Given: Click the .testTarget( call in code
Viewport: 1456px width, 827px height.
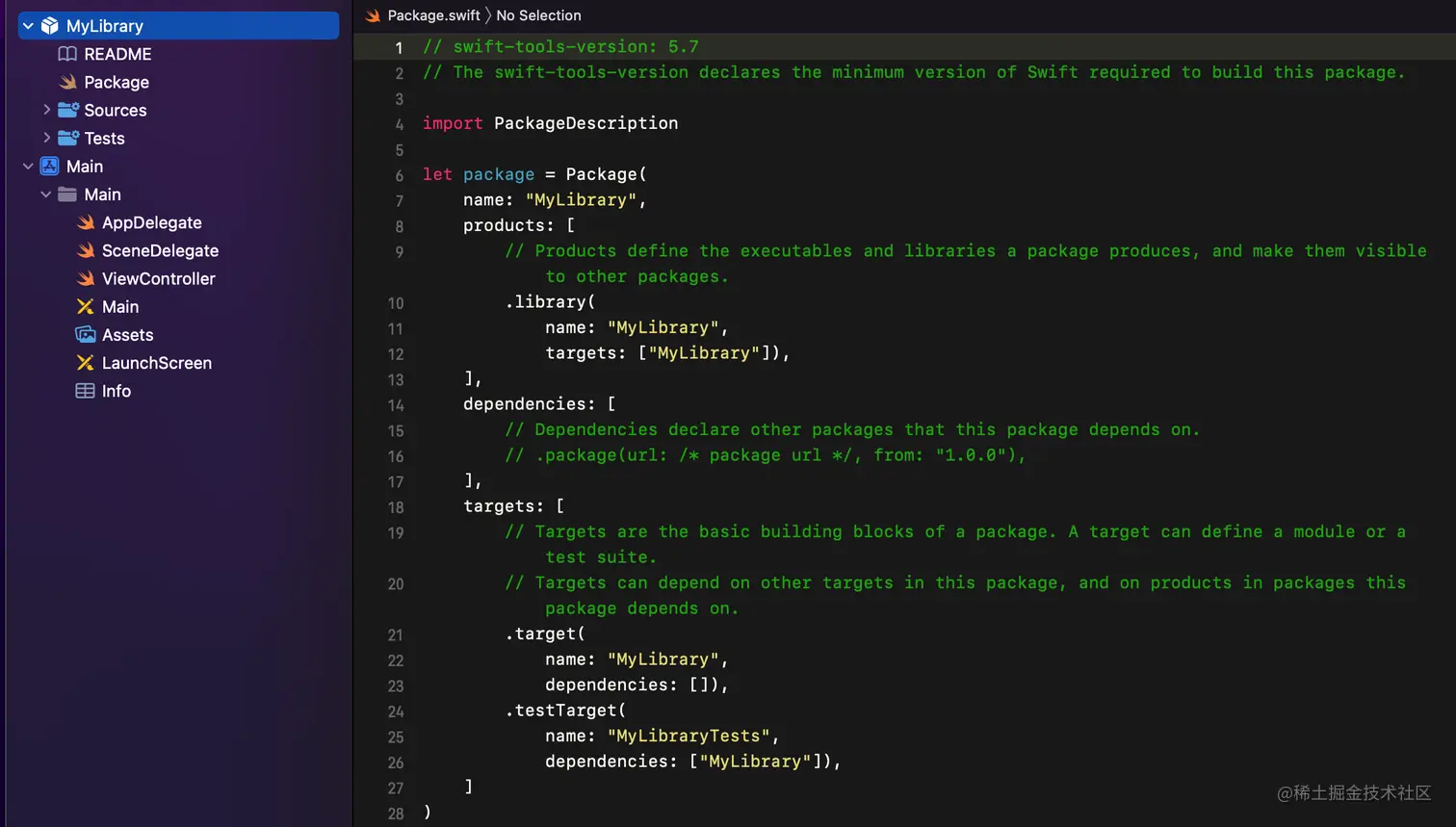Looking at the screenshot, I should tap(565, 711).
